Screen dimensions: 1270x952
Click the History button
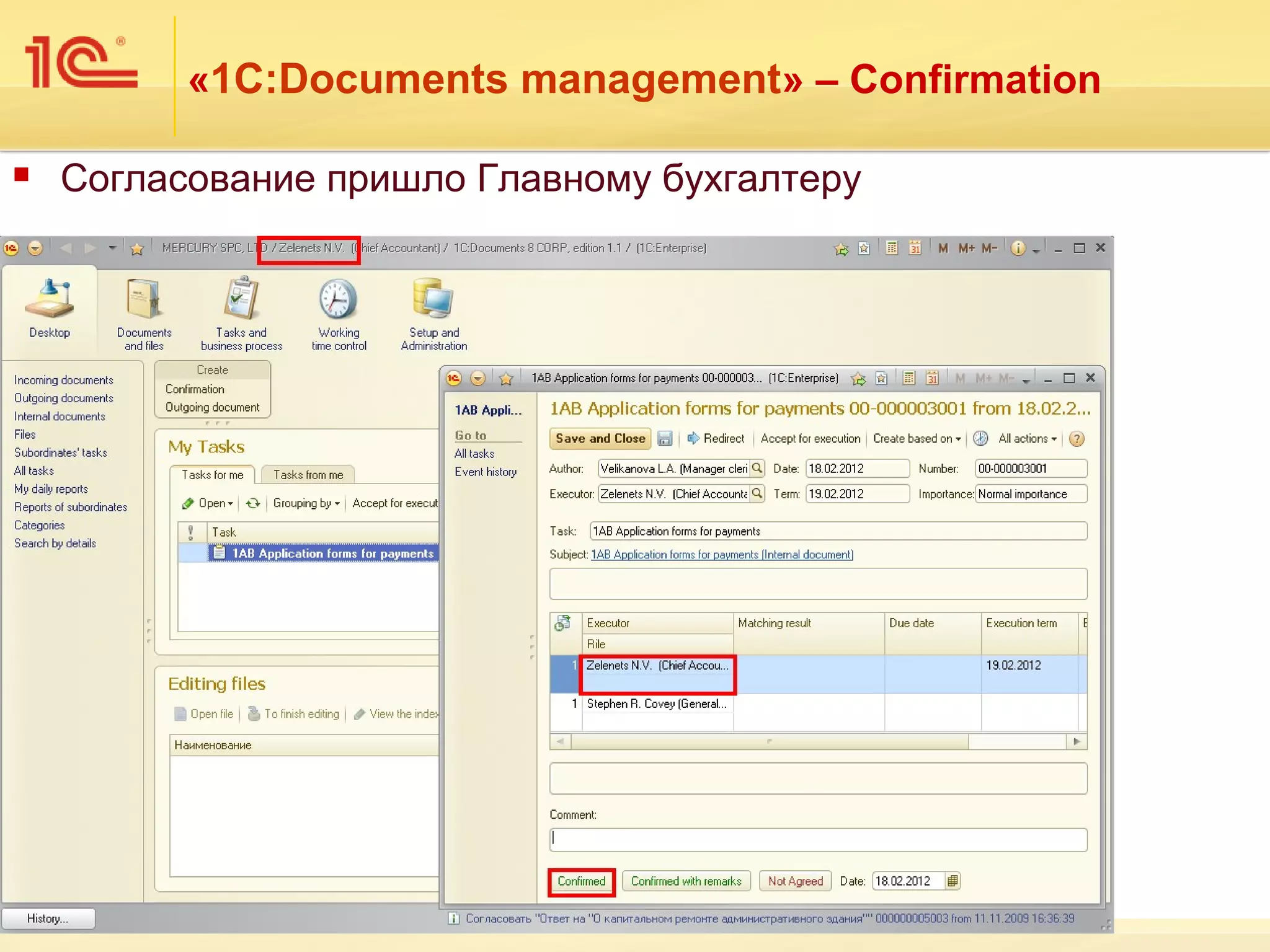[48, 919]
